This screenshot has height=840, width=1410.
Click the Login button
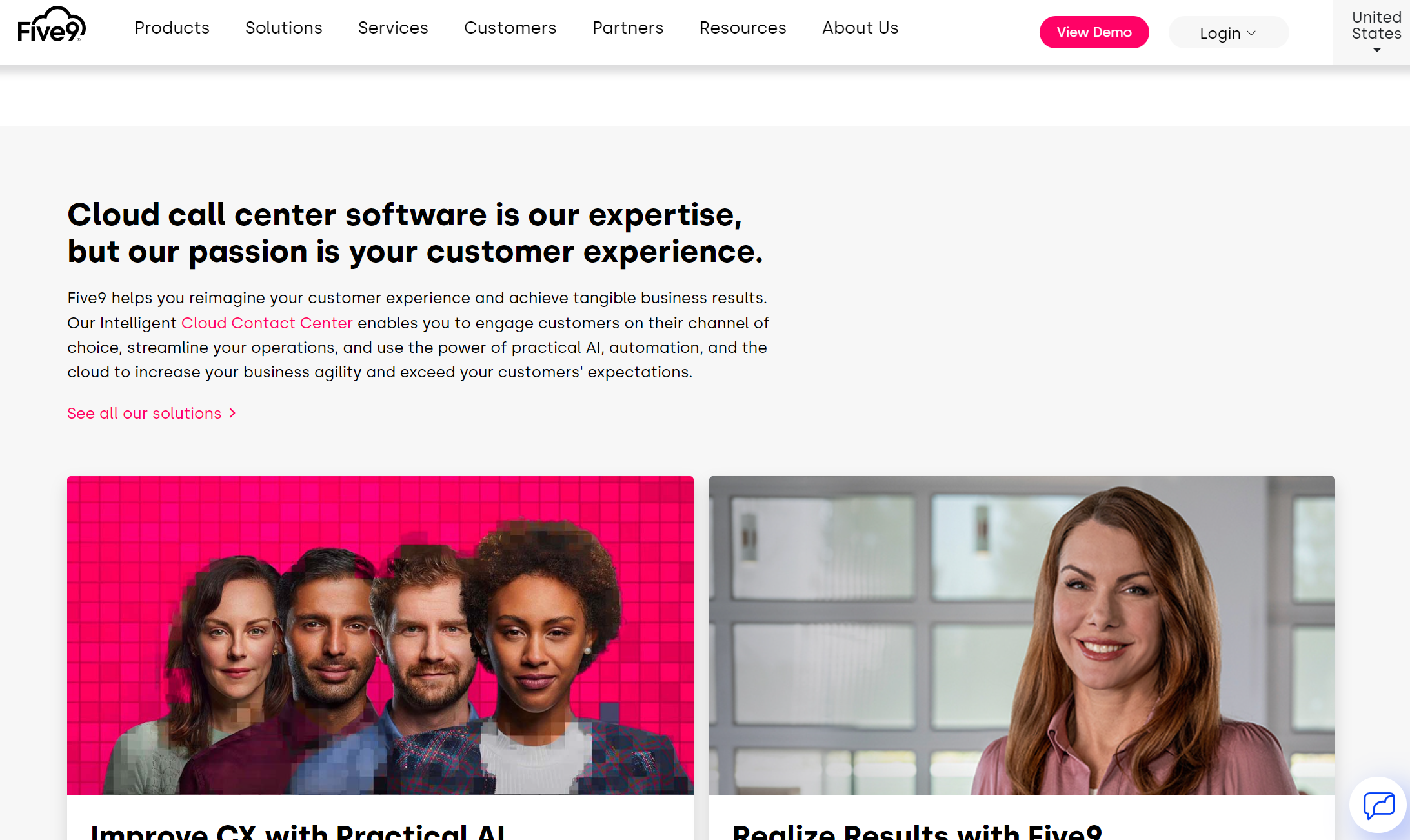pyautogui.click(x=1229, y=32)
